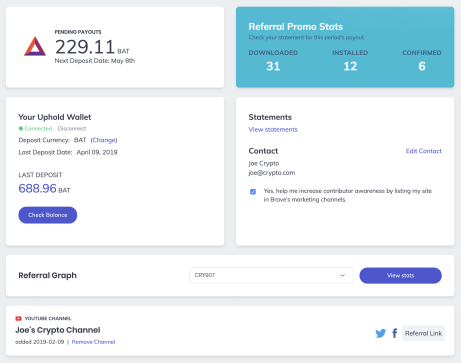
Task: Click the Installed count of 12
Action: coord(350,66)
